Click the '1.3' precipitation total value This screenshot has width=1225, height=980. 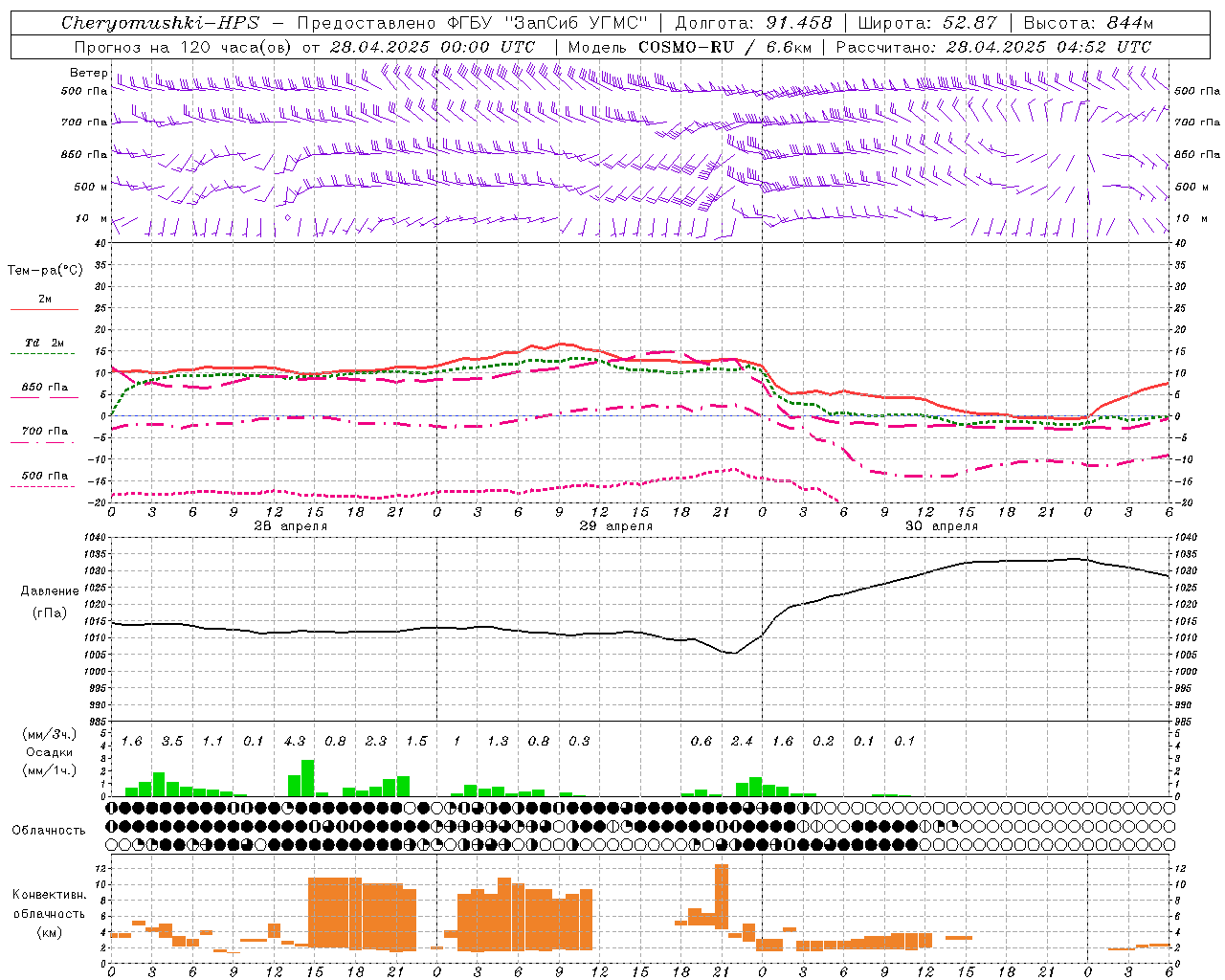[498, 741]
